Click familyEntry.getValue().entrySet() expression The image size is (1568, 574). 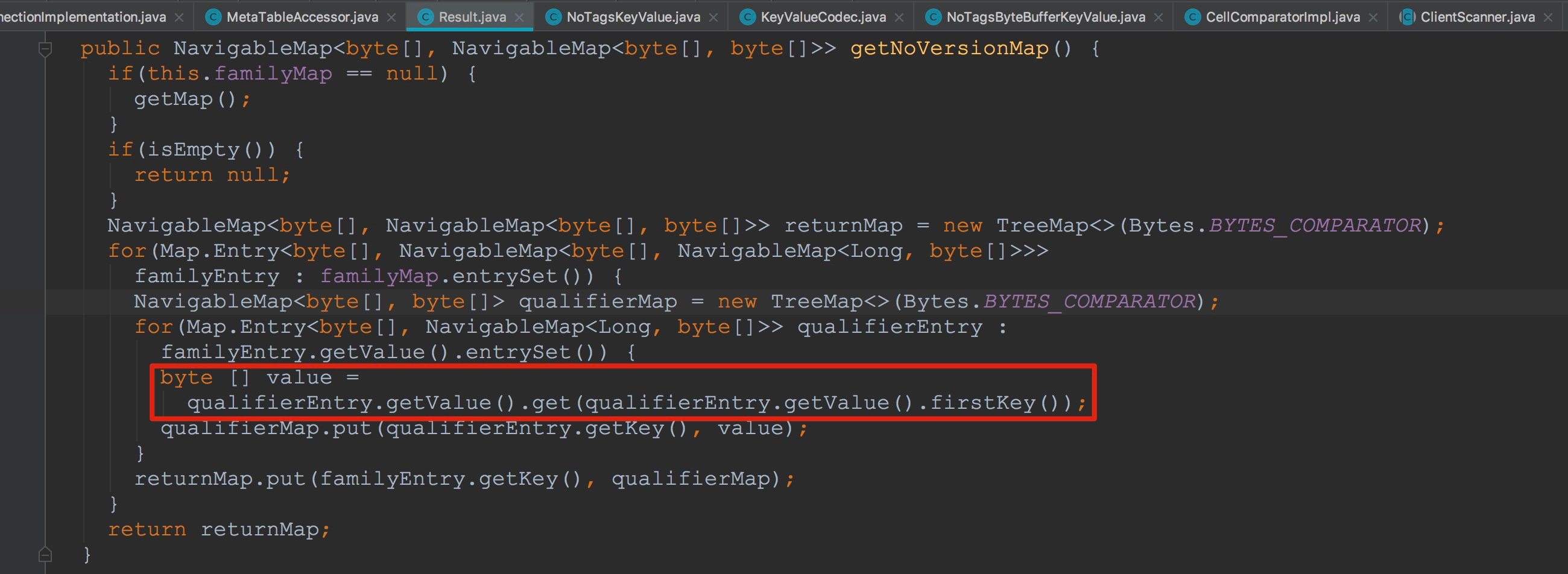(x=384, y=353)
